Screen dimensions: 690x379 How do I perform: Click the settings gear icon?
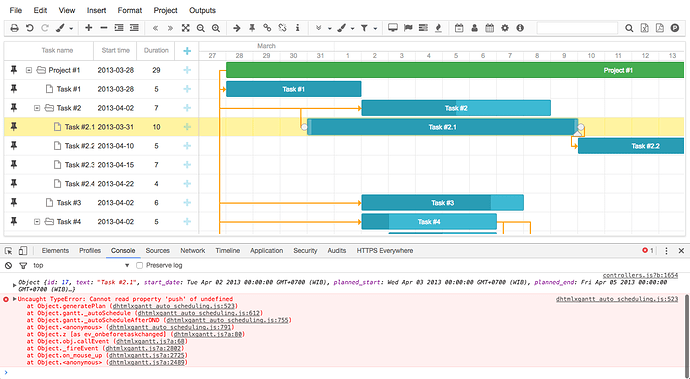pyautogui.click(x=505, y=28)
